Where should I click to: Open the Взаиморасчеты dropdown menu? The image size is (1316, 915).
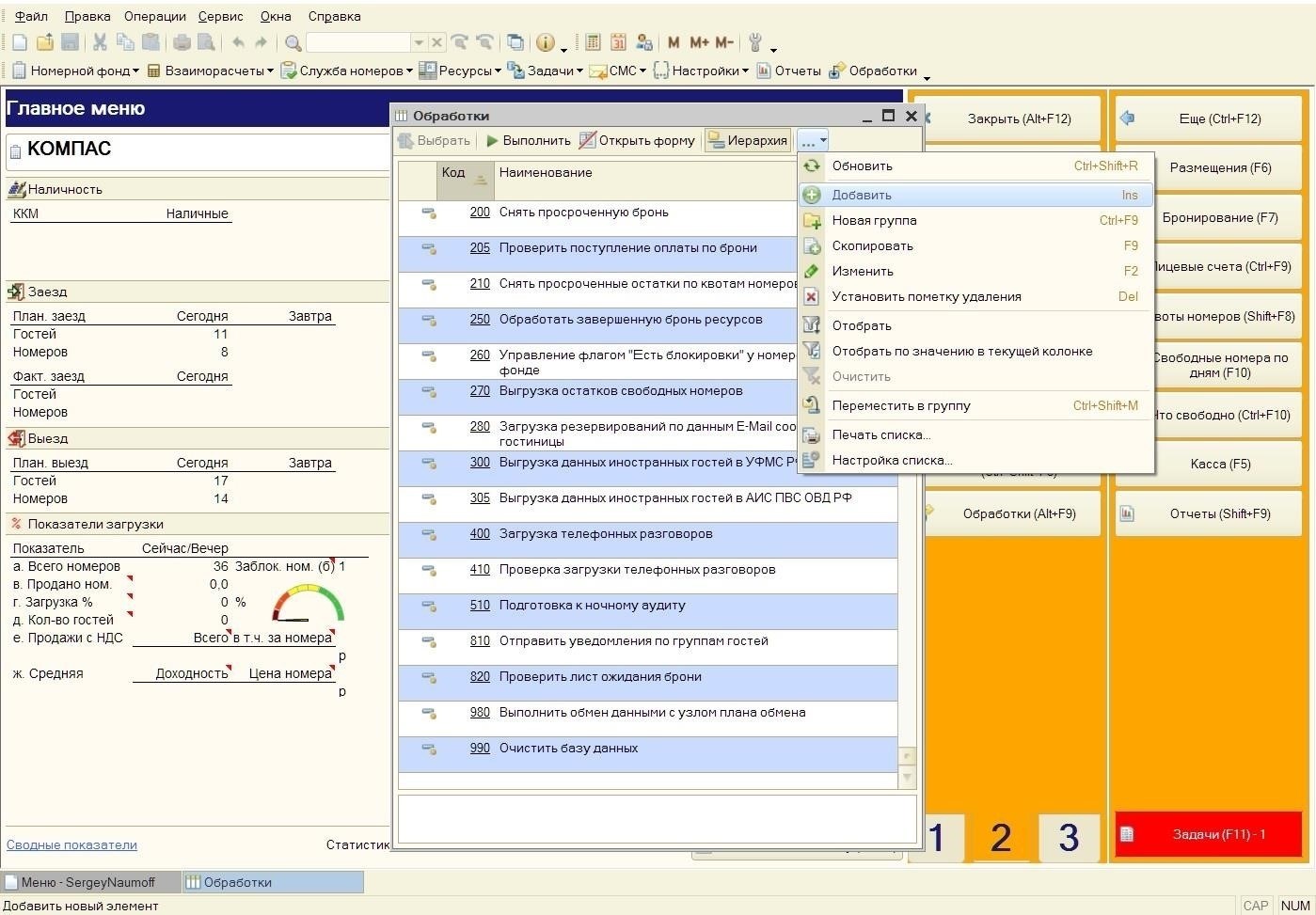click(x=211, y=71)
